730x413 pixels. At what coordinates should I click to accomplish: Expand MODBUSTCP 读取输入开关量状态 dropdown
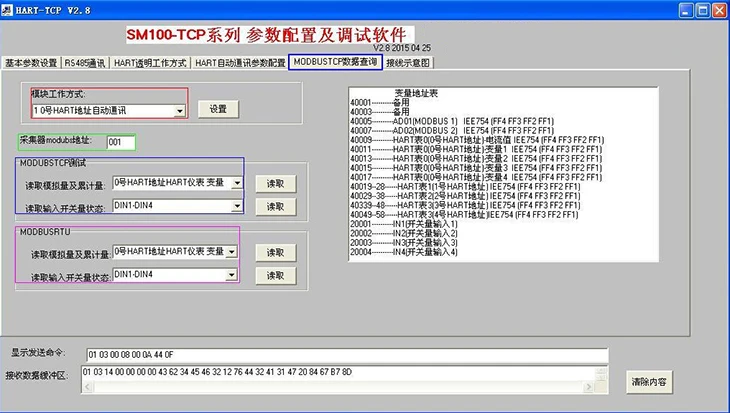(237, 206)
